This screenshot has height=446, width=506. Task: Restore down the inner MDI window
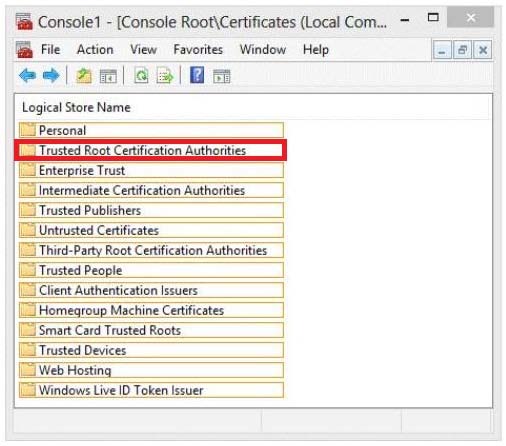click(x=462, y=50)
